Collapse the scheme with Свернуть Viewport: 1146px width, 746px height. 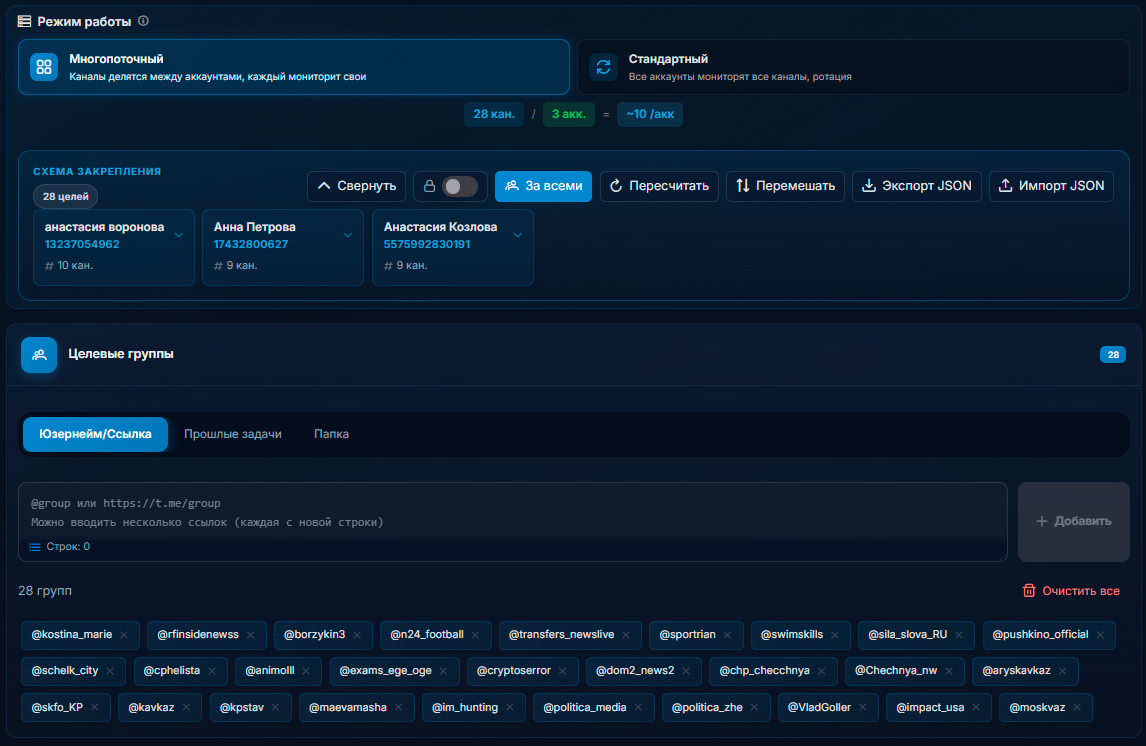click(357, 186)
